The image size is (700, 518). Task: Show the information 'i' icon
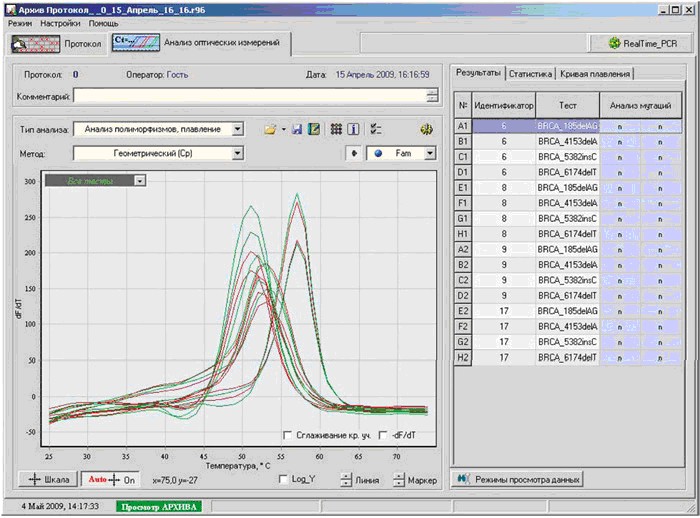click(x=353, y=130)
